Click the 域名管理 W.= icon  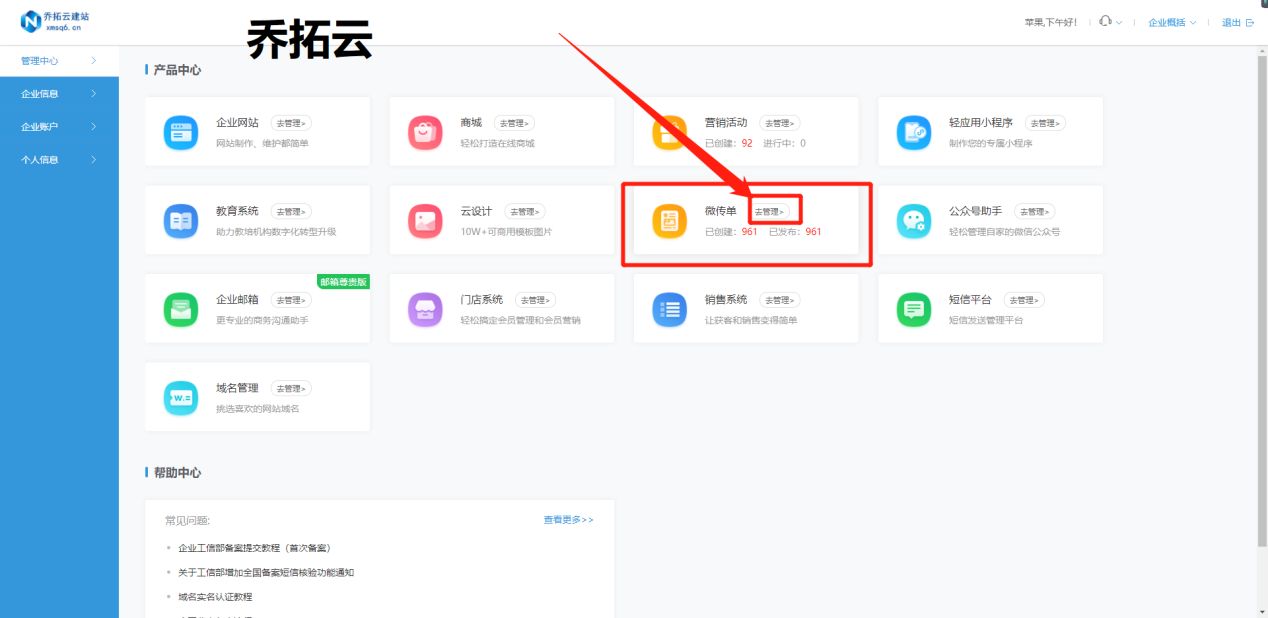[x=181, y=398]
